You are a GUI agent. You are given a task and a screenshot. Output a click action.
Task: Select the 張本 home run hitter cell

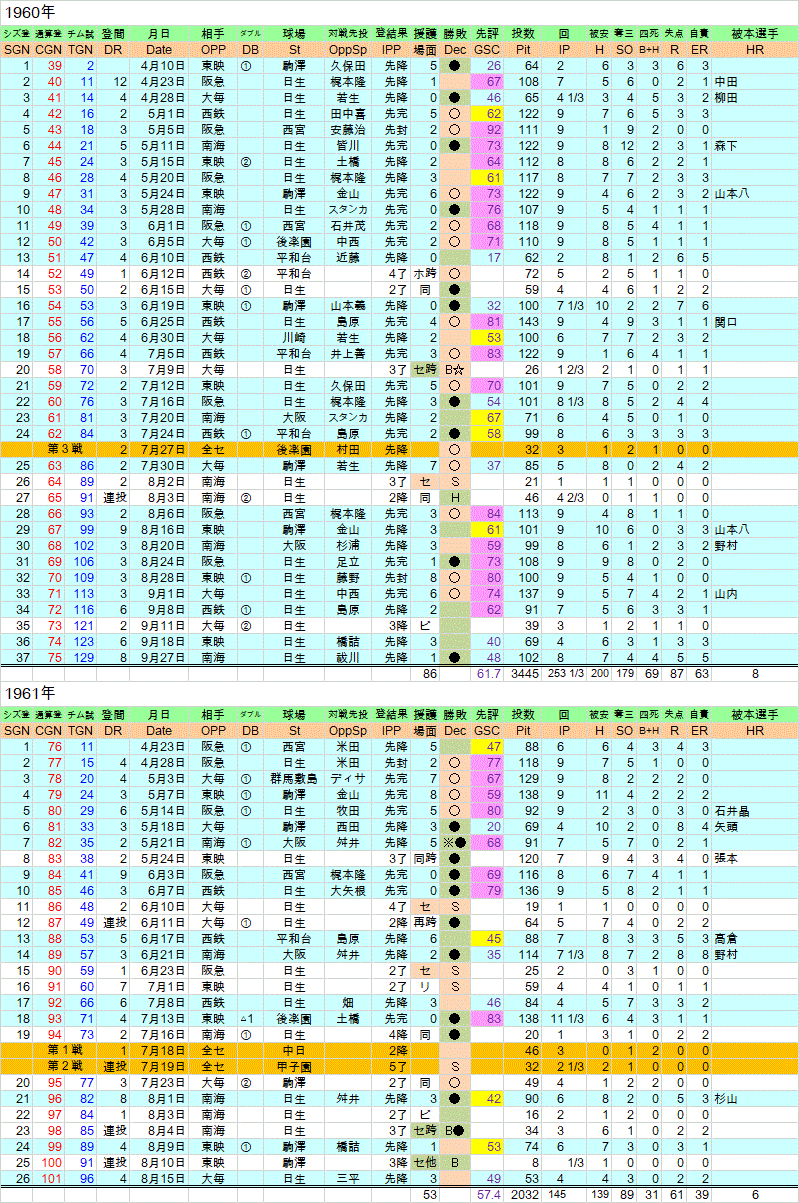pos(755,858)
